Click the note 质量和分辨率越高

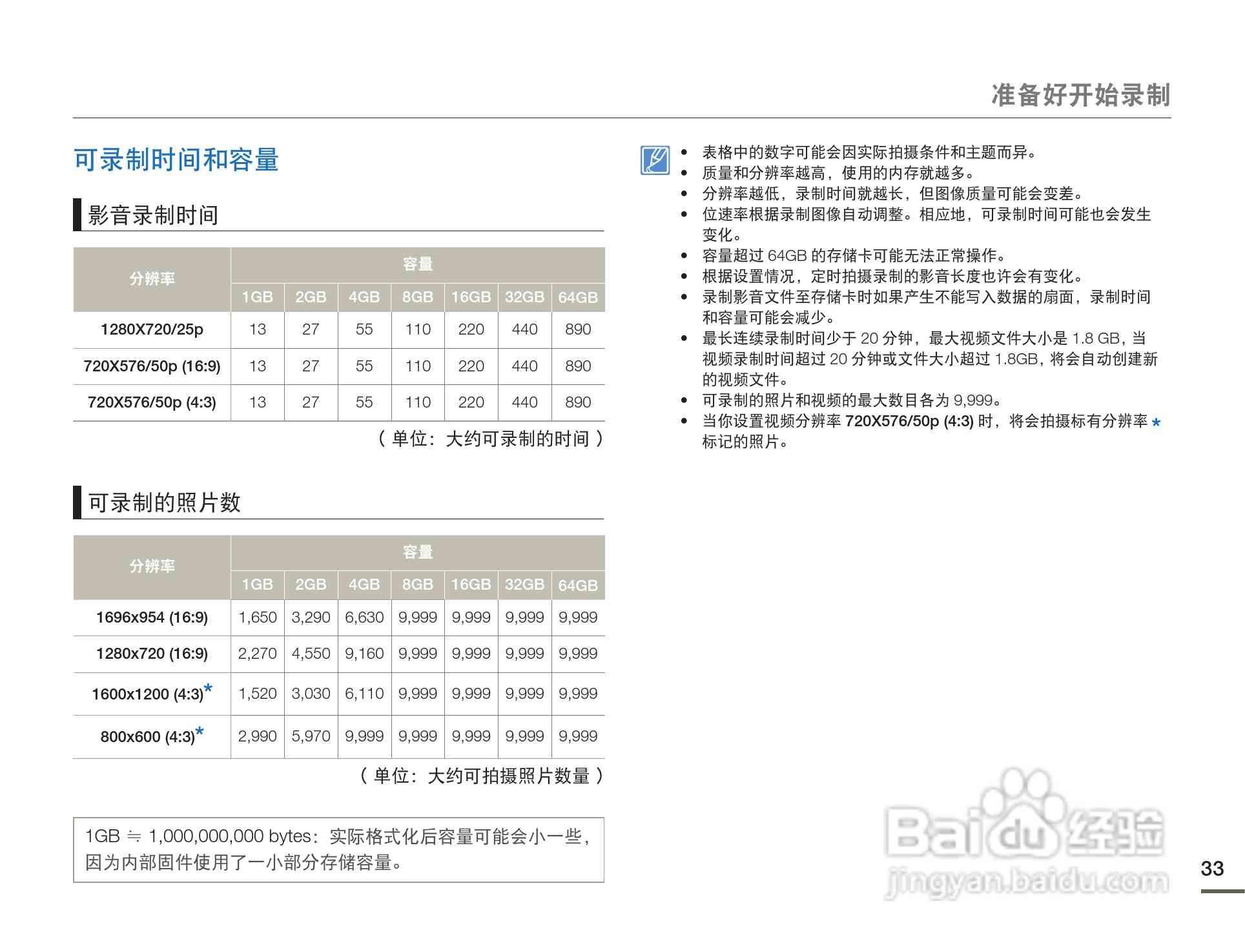point(839,173)
